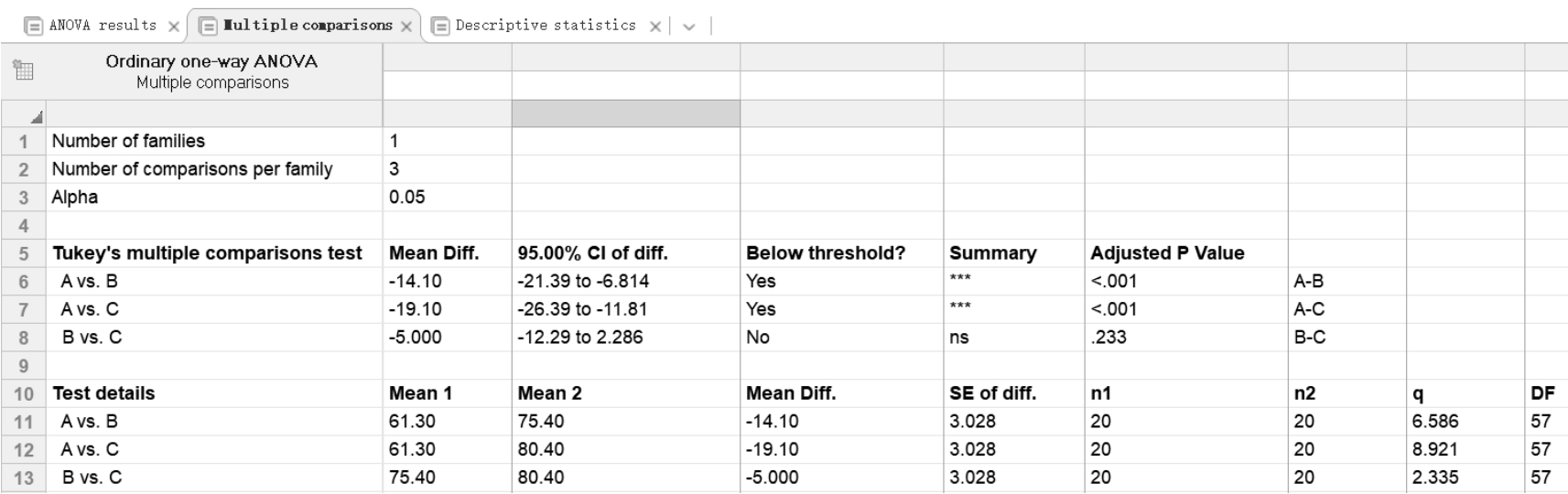
Task: Click the Ordinary one-way ANOVA title header
Action: pyautogui.click(x=211, y=70)
